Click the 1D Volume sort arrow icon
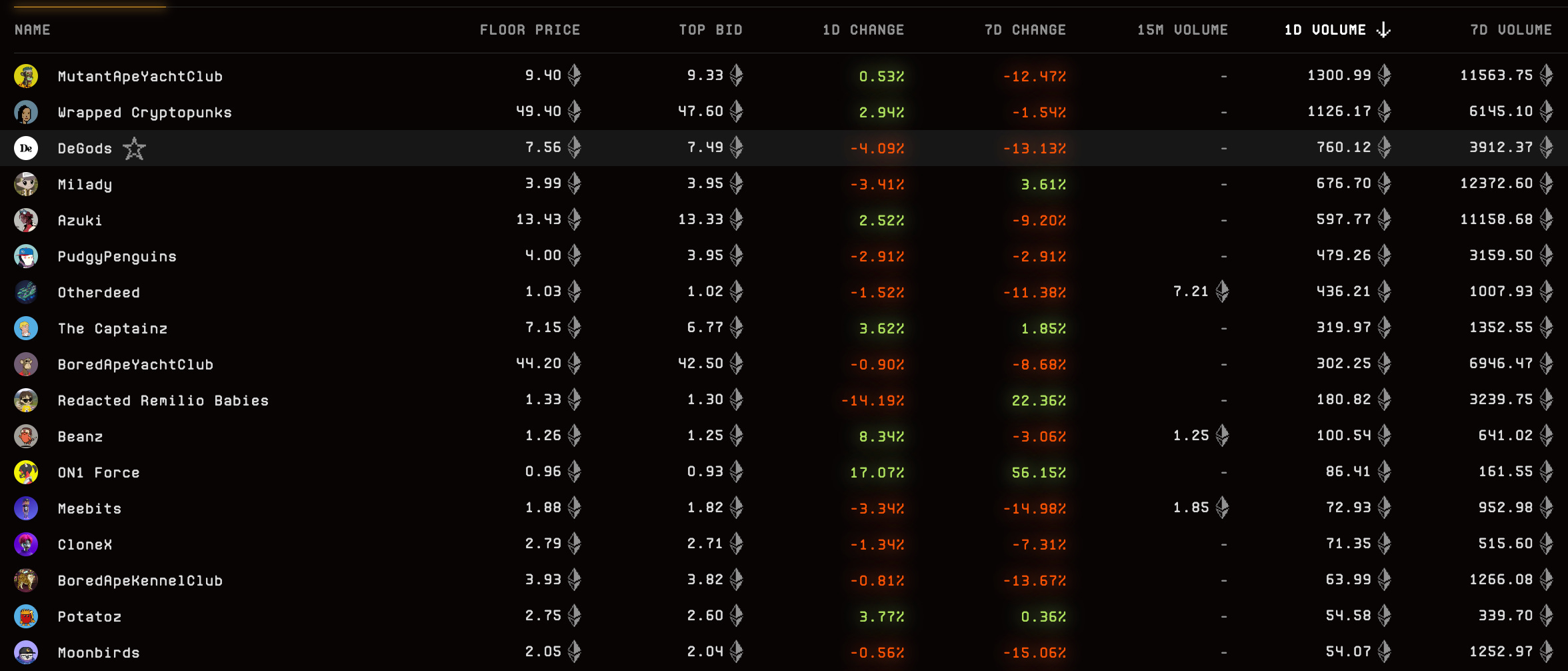Screen dimensions: 1568x671 [1384, 29]
